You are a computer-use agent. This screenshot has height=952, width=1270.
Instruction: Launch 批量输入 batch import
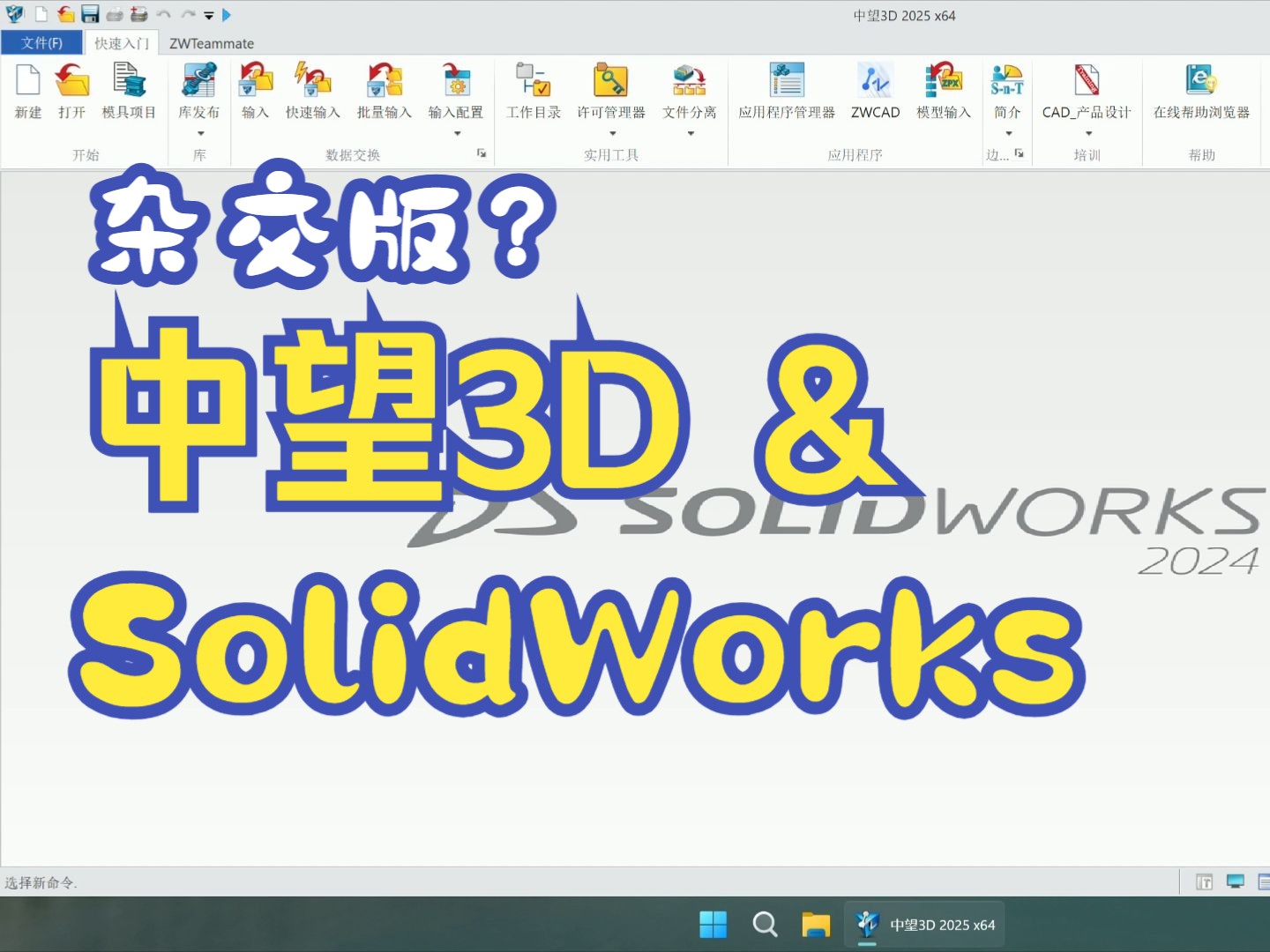click(385, 81)
